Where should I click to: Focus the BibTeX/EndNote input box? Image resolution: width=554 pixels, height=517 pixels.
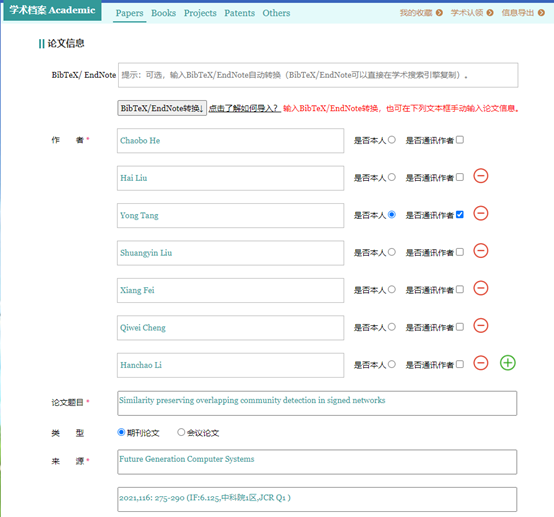(x=318, y=75)
